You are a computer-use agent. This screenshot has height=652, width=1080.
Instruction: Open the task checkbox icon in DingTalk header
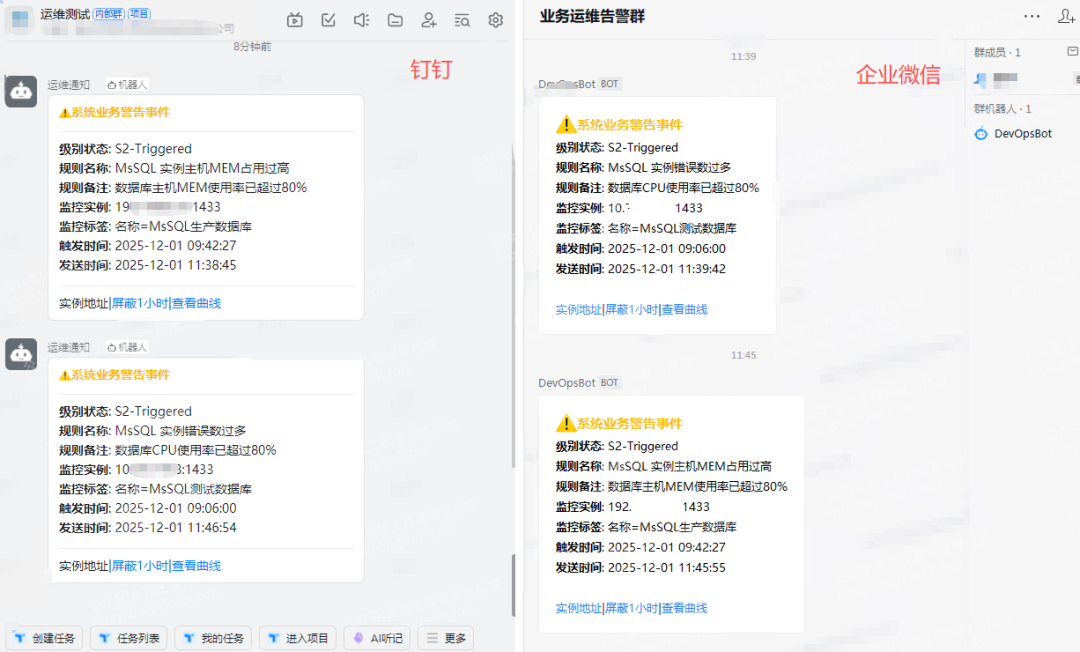coord(328,20)
